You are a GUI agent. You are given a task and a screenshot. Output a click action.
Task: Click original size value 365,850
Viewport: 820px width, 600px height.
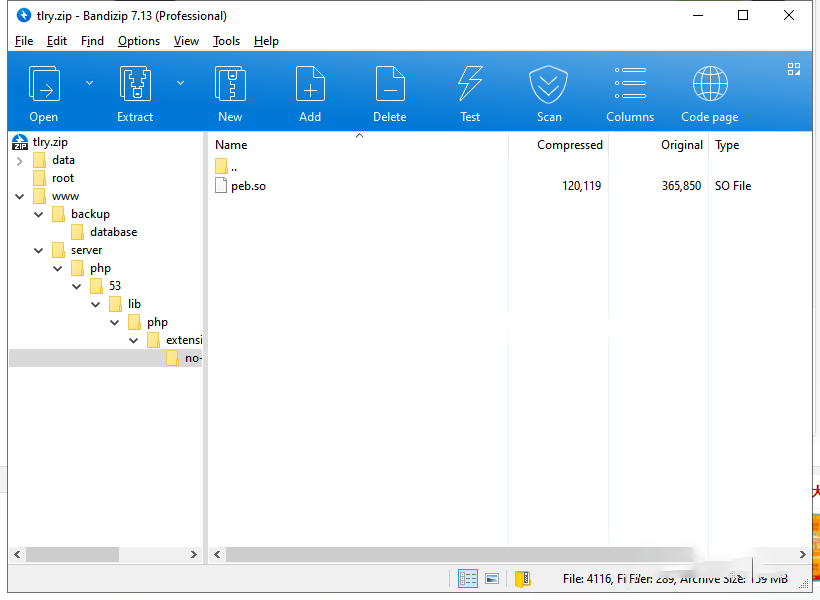[681, 186]
